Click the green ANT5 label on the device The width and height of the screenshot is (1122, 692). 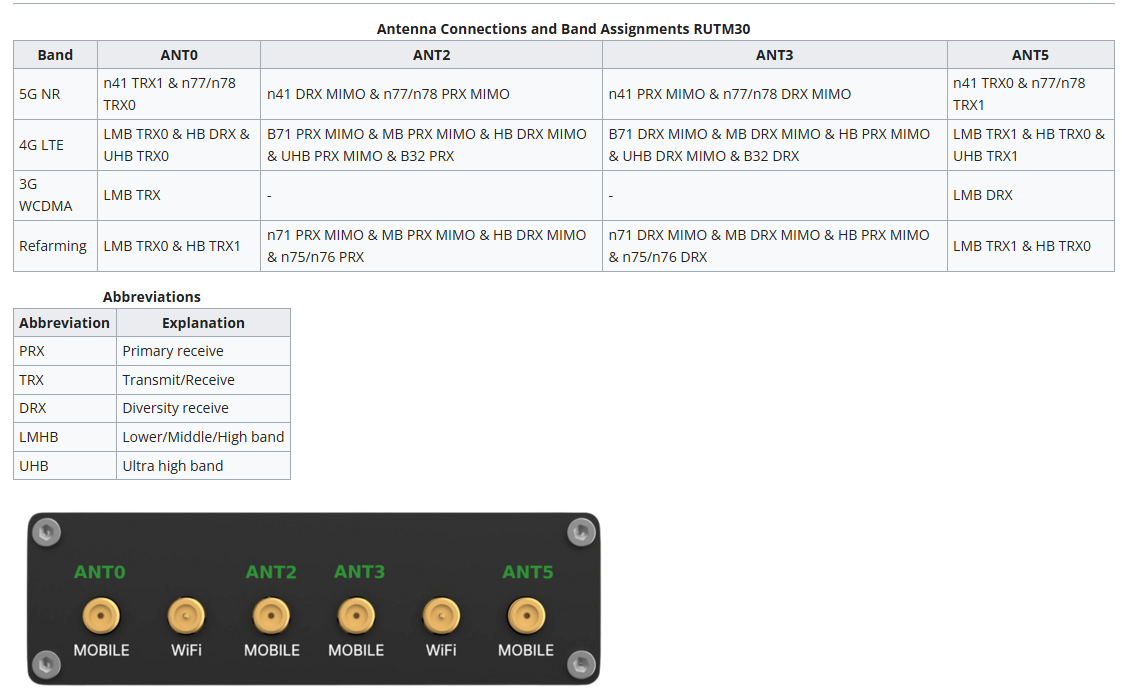(527, 573)
